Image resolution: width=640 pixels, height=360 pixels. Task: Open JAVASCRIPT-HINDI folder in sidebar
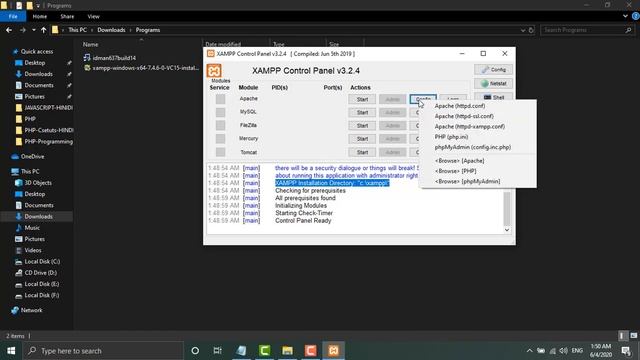click(44, 108)
